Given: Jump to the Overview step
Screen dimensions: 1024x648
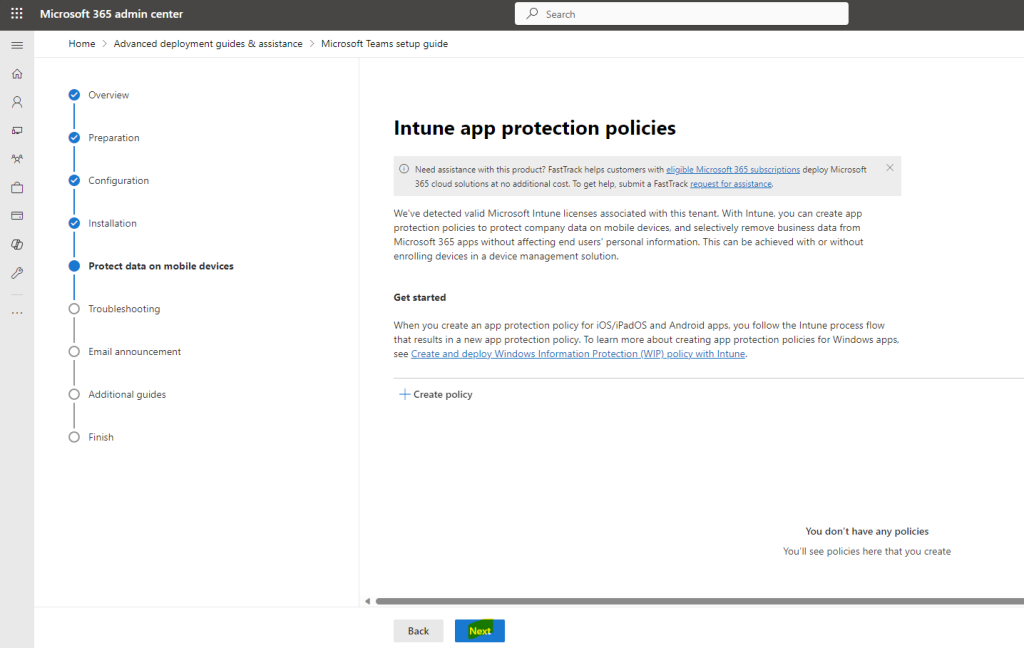Looking at the screenshot, I should tap(108, 95).
